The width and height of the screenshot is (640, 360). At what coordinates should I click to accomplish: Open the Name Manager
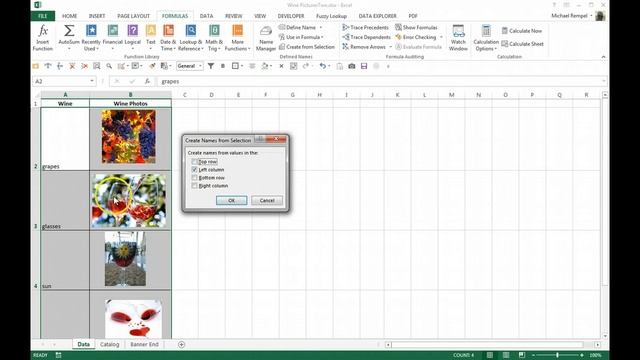[266, 38]
